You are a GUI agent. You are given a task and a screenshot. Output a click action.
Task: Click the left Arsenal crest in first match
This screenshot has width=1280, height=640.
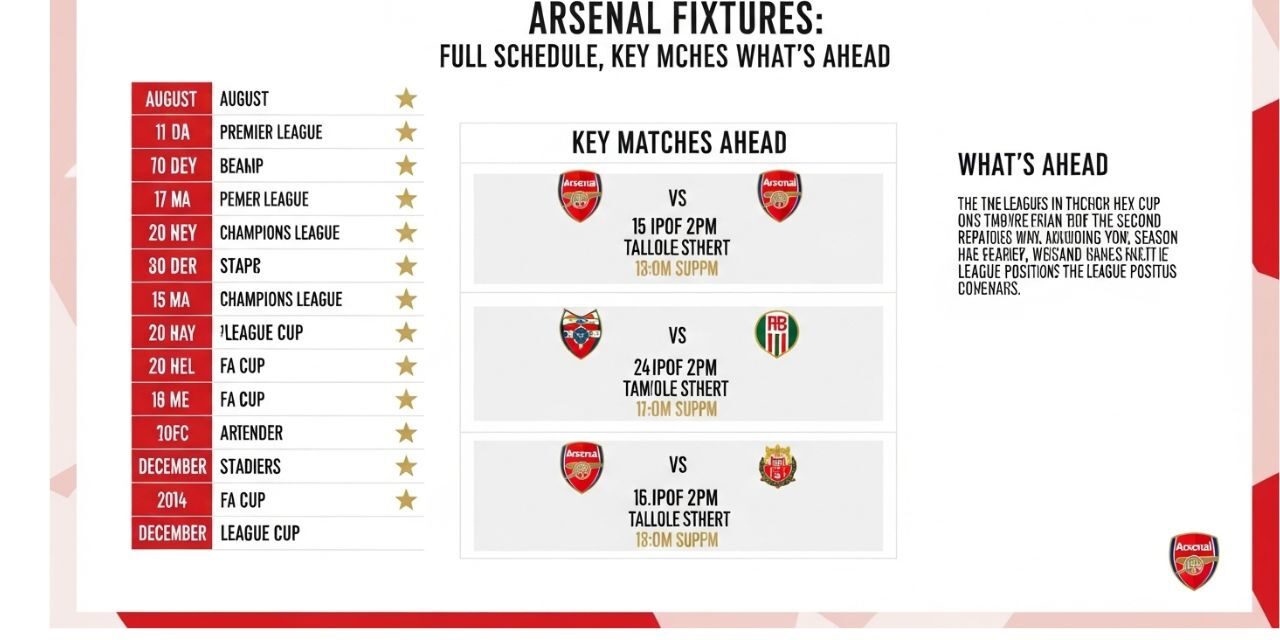(x=579, y=196)
